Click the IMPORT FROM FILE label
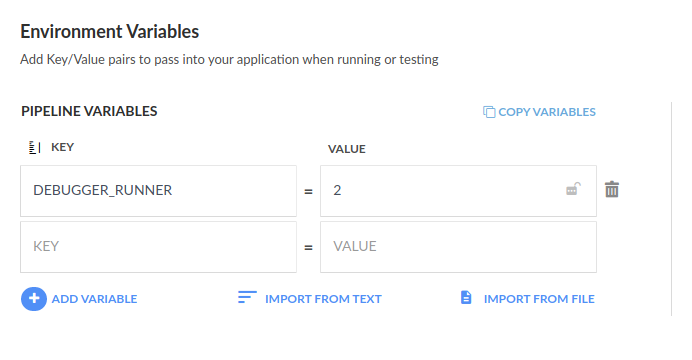The height and width of the screenshot is (360, 692). (x=539, y=299)
